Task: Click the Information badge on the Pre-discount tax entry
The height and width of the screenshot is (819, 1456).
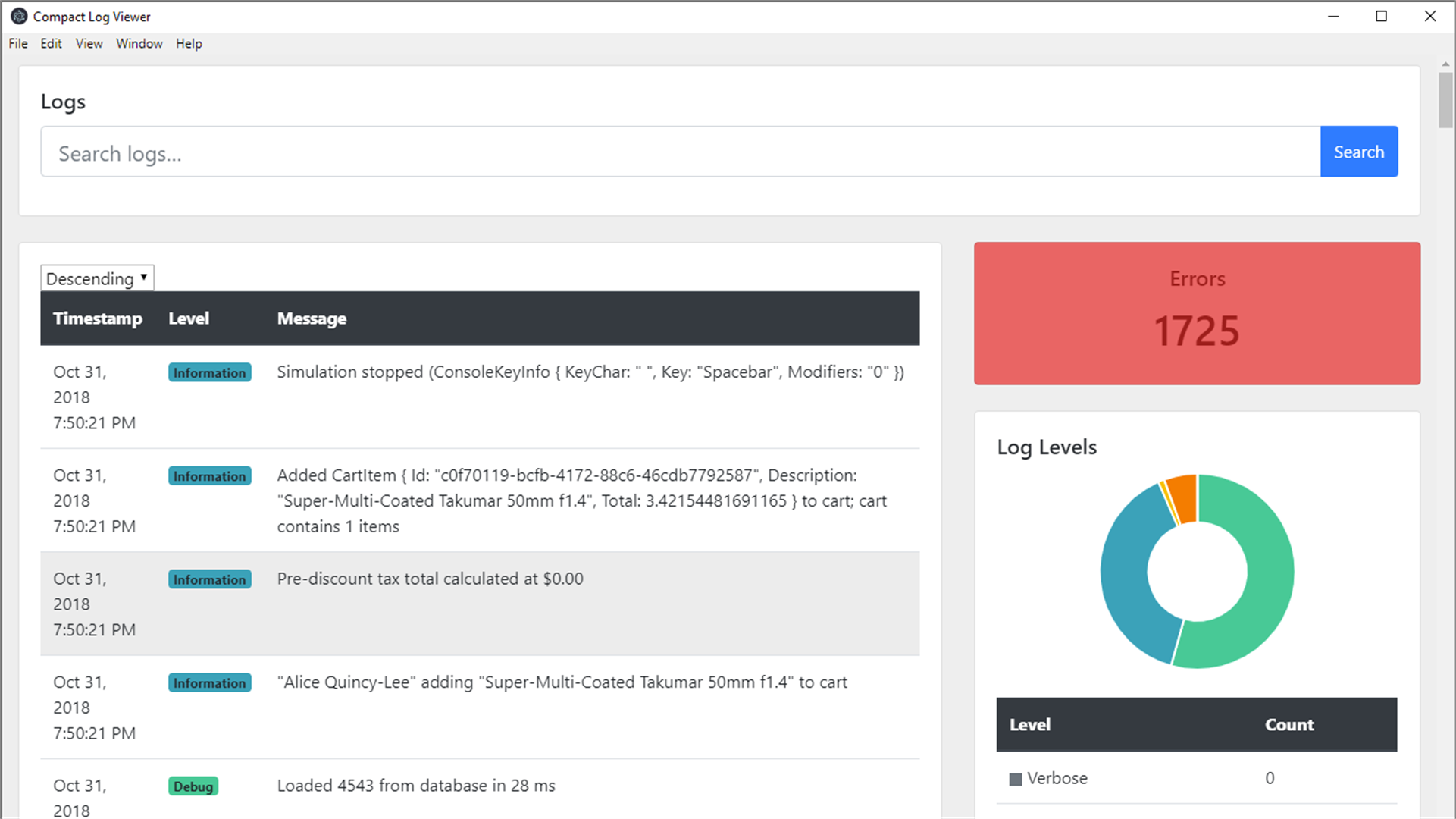Action: [209, 579]
